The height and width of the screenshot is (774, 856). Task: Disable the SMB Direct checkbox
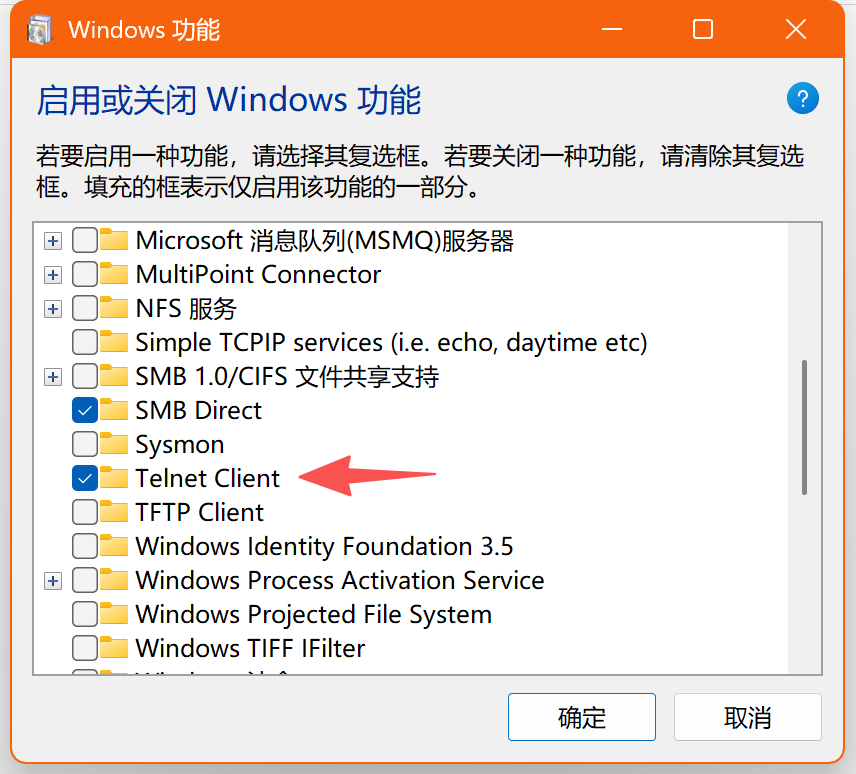[85, 410]
